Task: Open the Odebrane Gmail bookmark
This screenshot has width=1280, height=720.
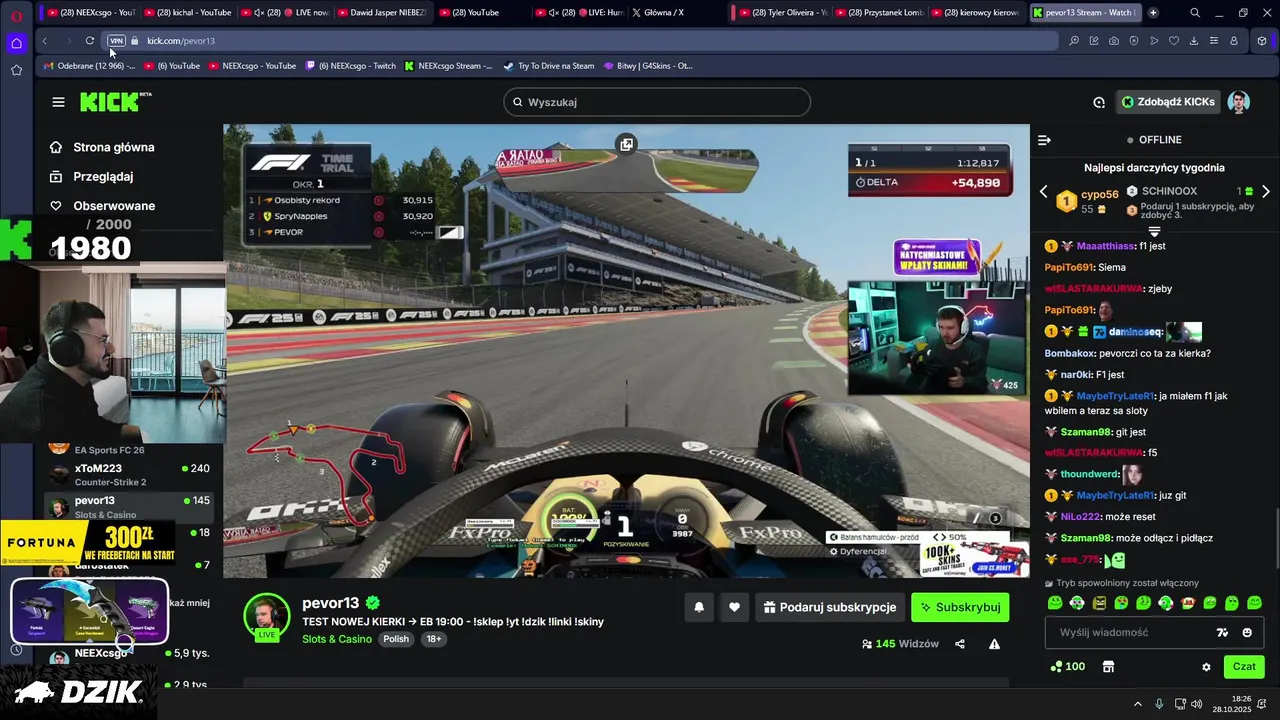Action: point(90,66)
